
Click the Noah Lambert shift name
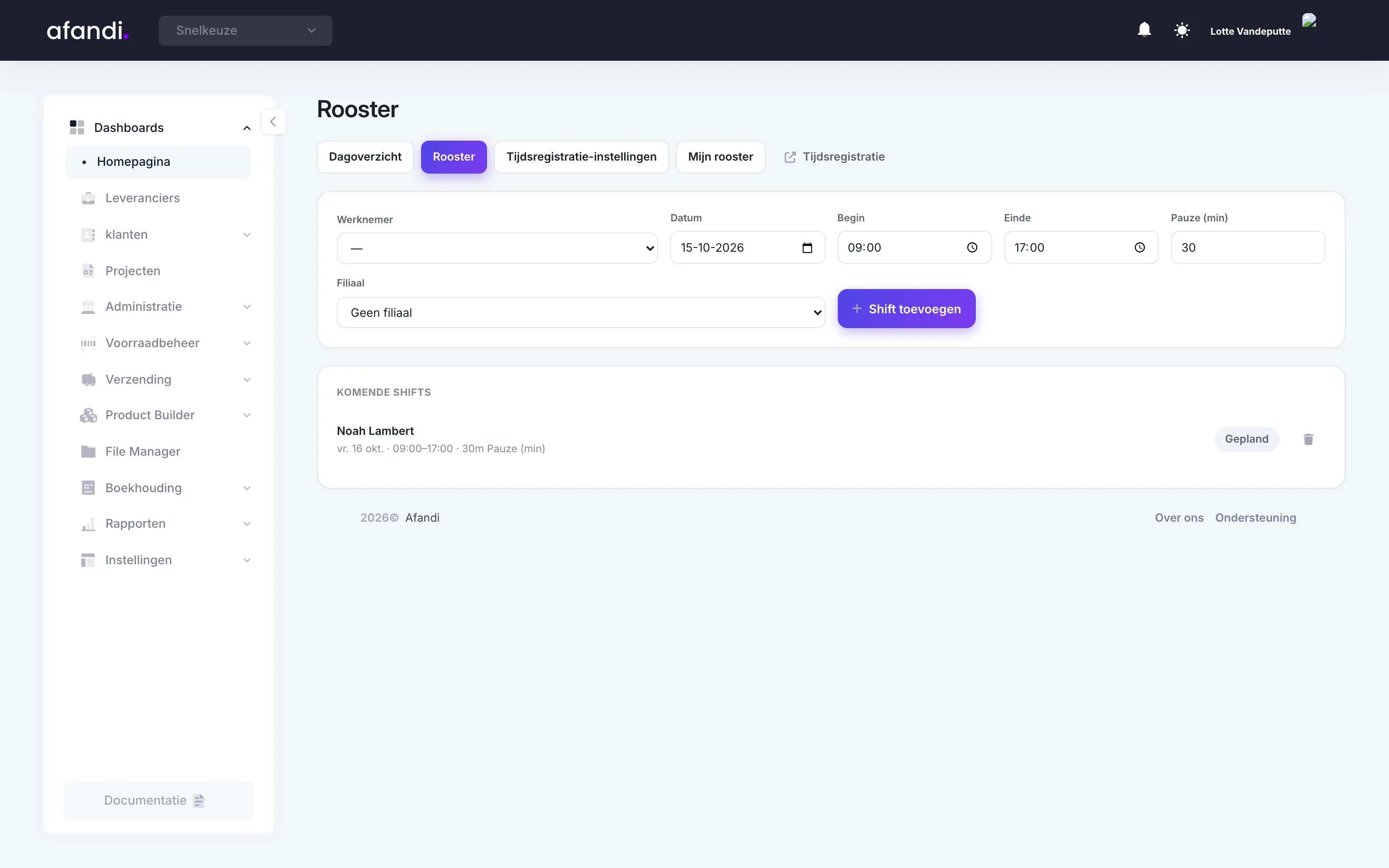[x=375, y=431]
